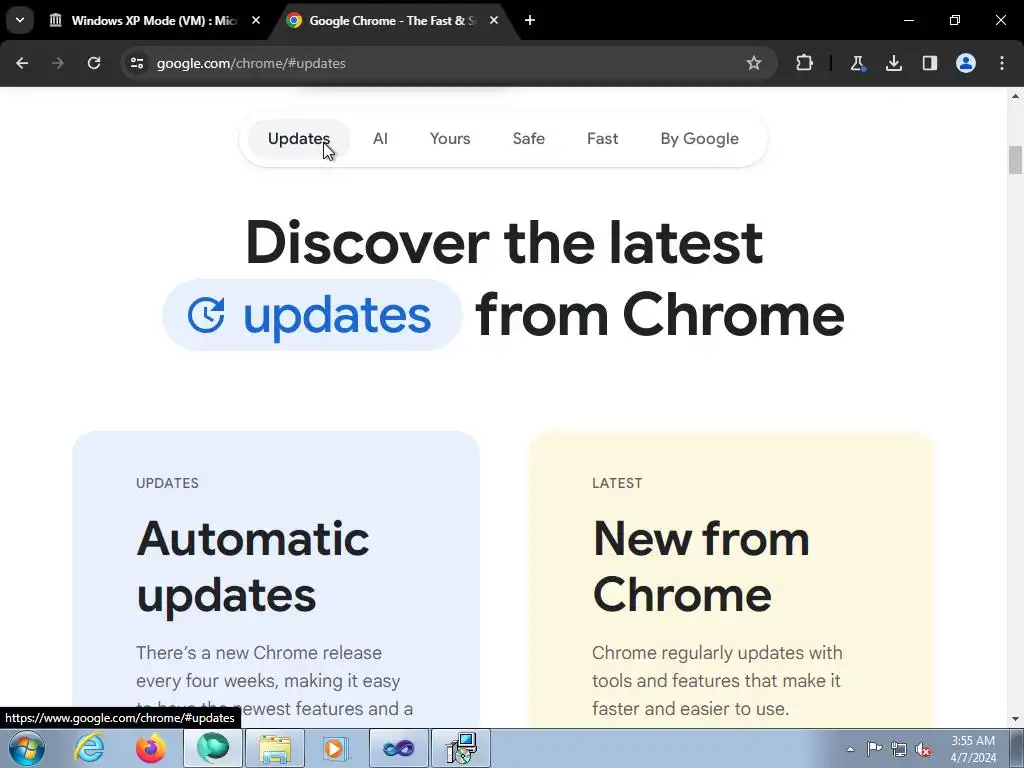Restore down the Chrome window
The image size is (1024, 768).
point(955,20)
